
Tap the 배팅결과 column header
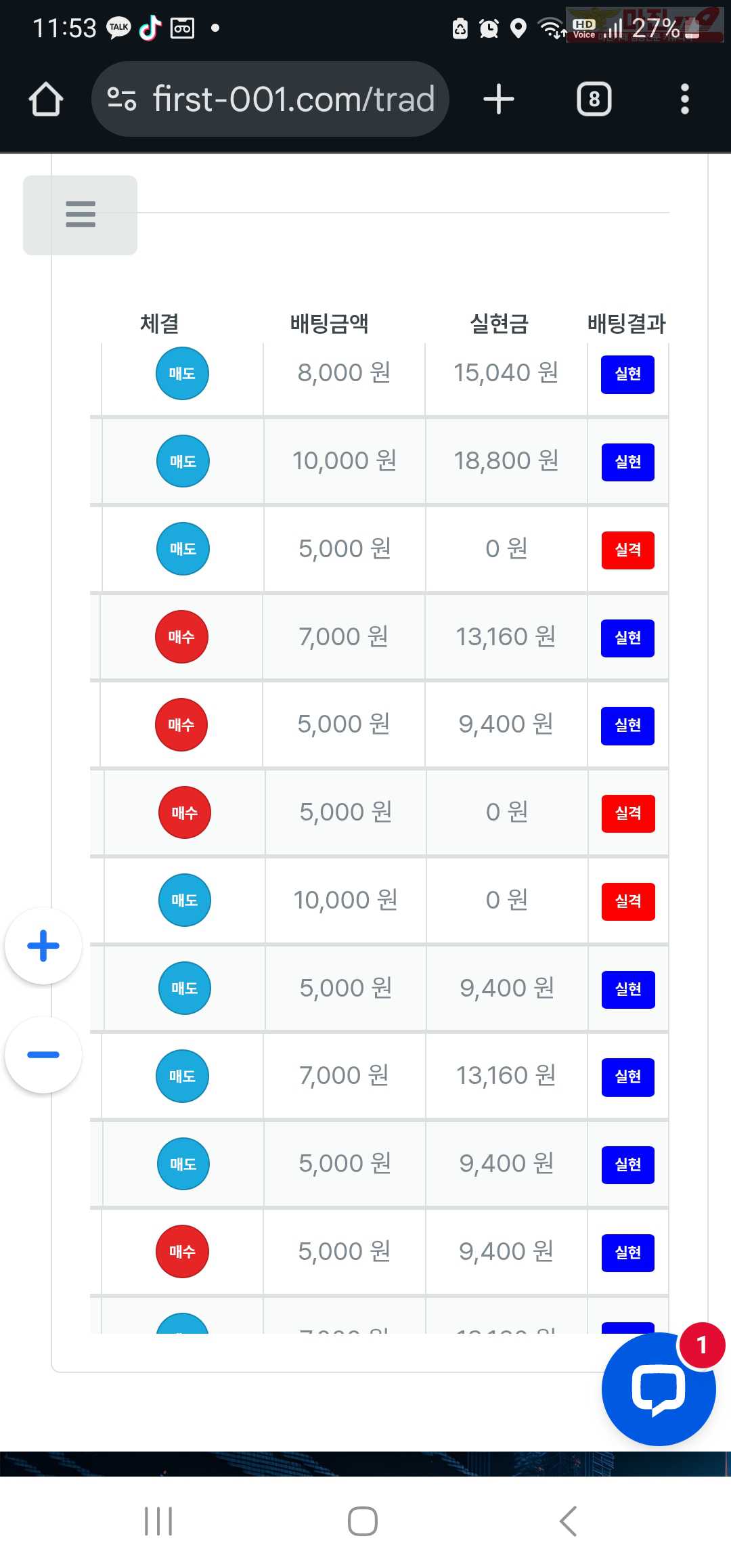pos(626,324)
